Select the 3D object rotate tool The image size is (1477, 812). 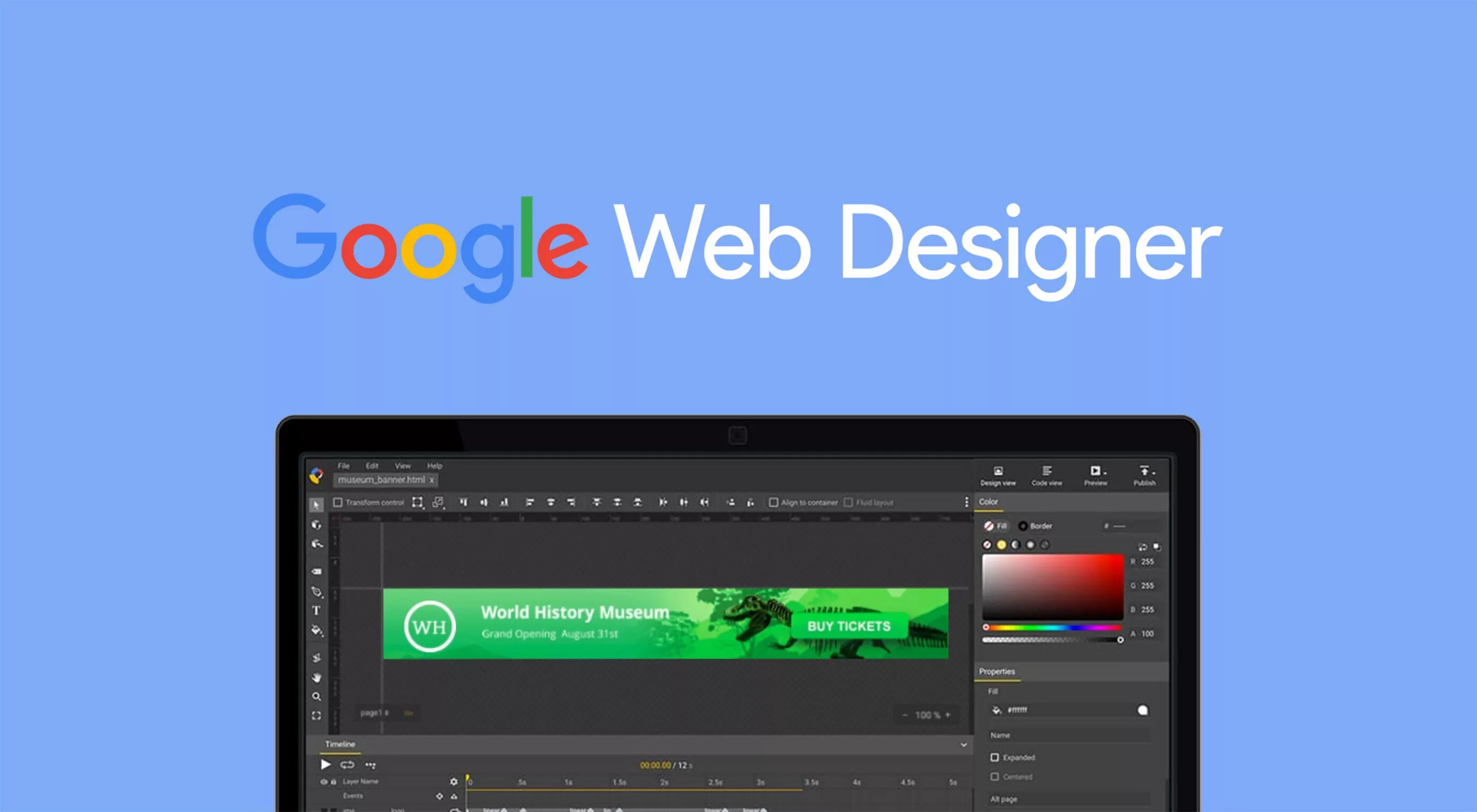click(x=316, y=525)
